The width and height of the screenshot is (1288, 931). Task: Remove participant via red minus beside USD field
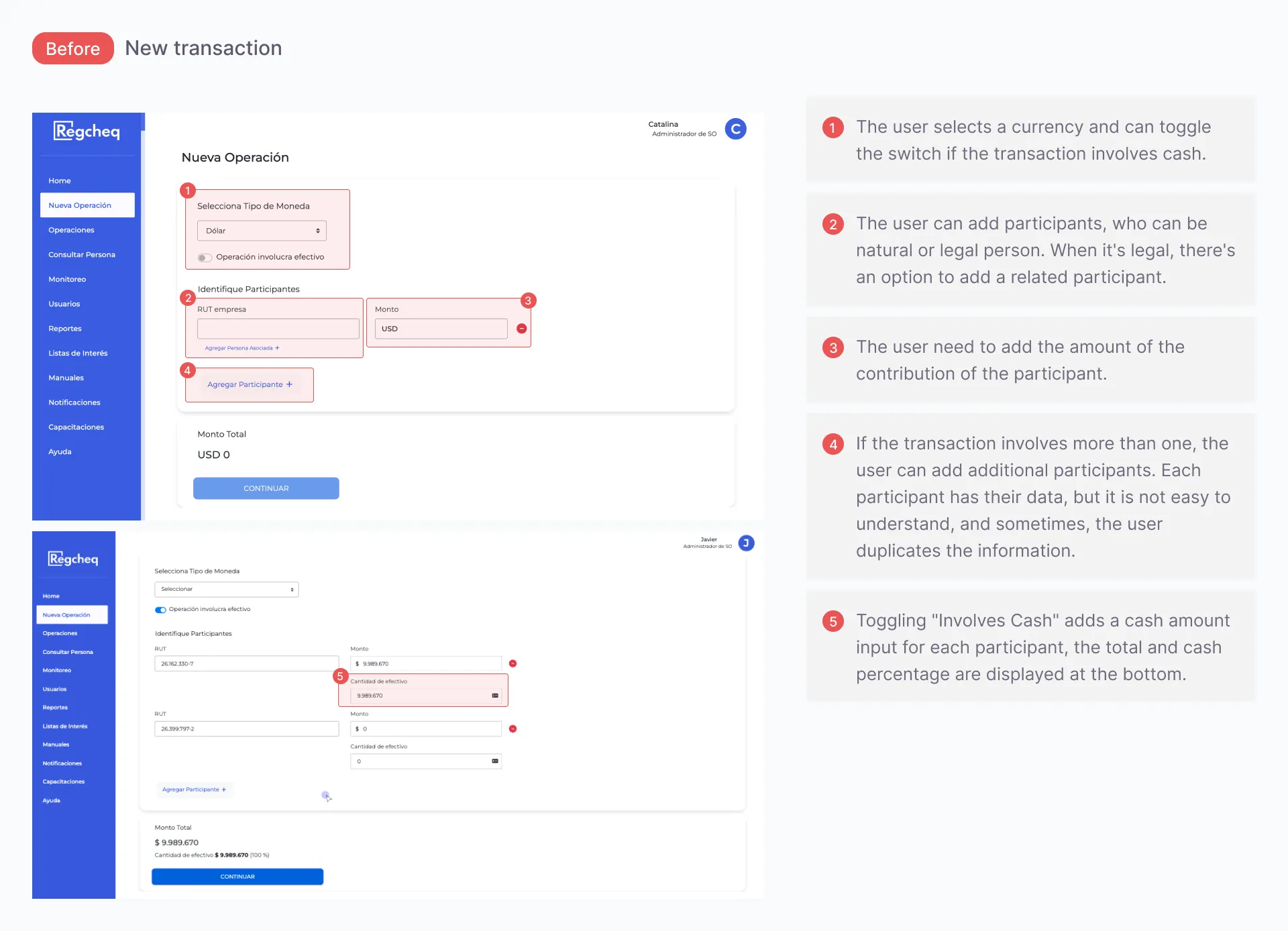pos(522,329)
